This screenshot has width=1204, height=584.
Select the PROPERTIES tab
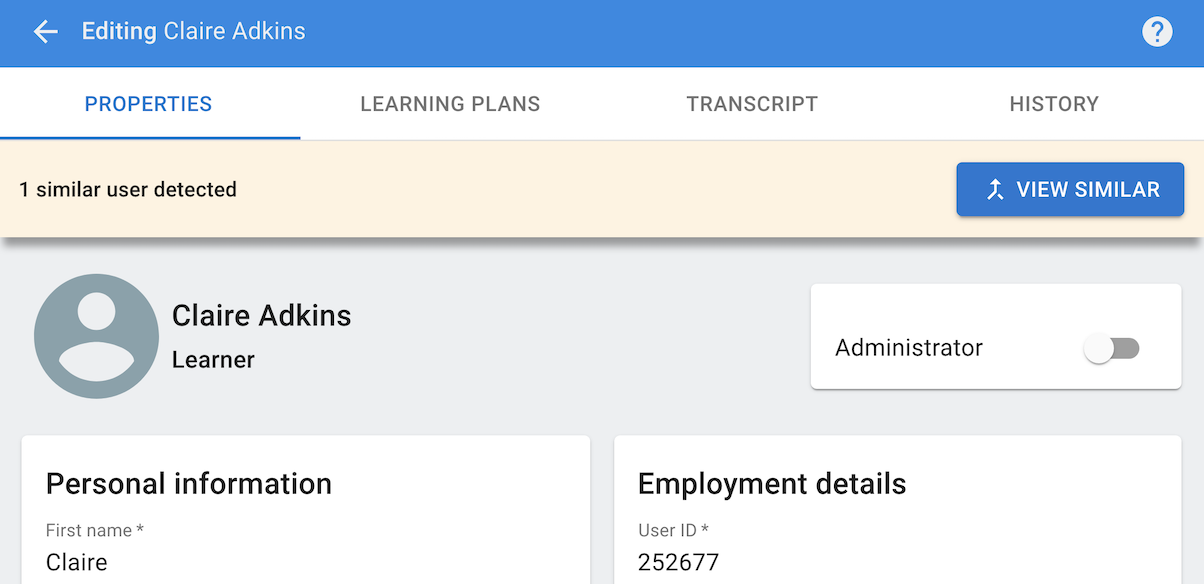[x=148, y=103]
